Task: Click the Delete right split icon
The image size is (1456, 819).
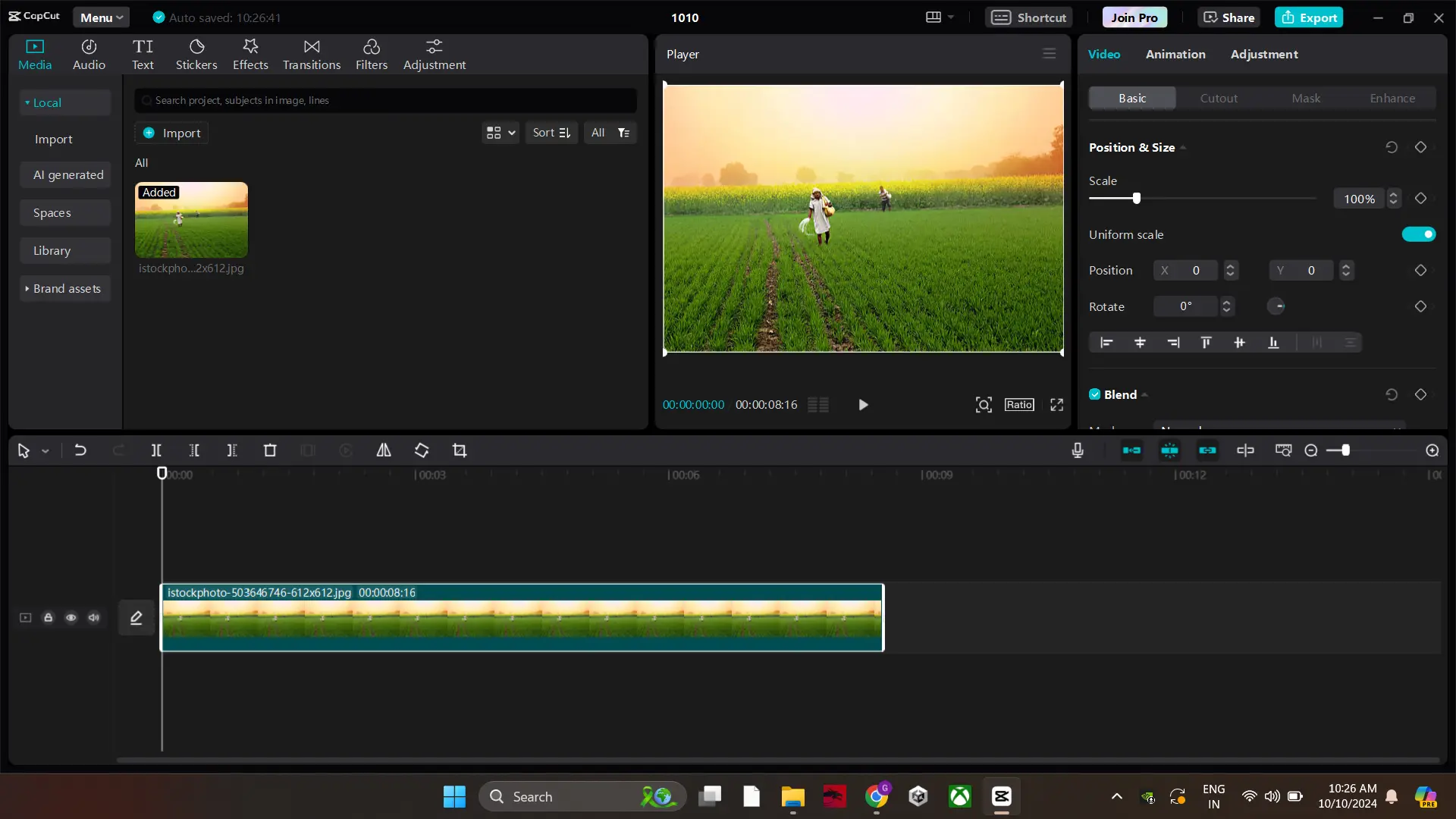Action: [x=232, y=450]
